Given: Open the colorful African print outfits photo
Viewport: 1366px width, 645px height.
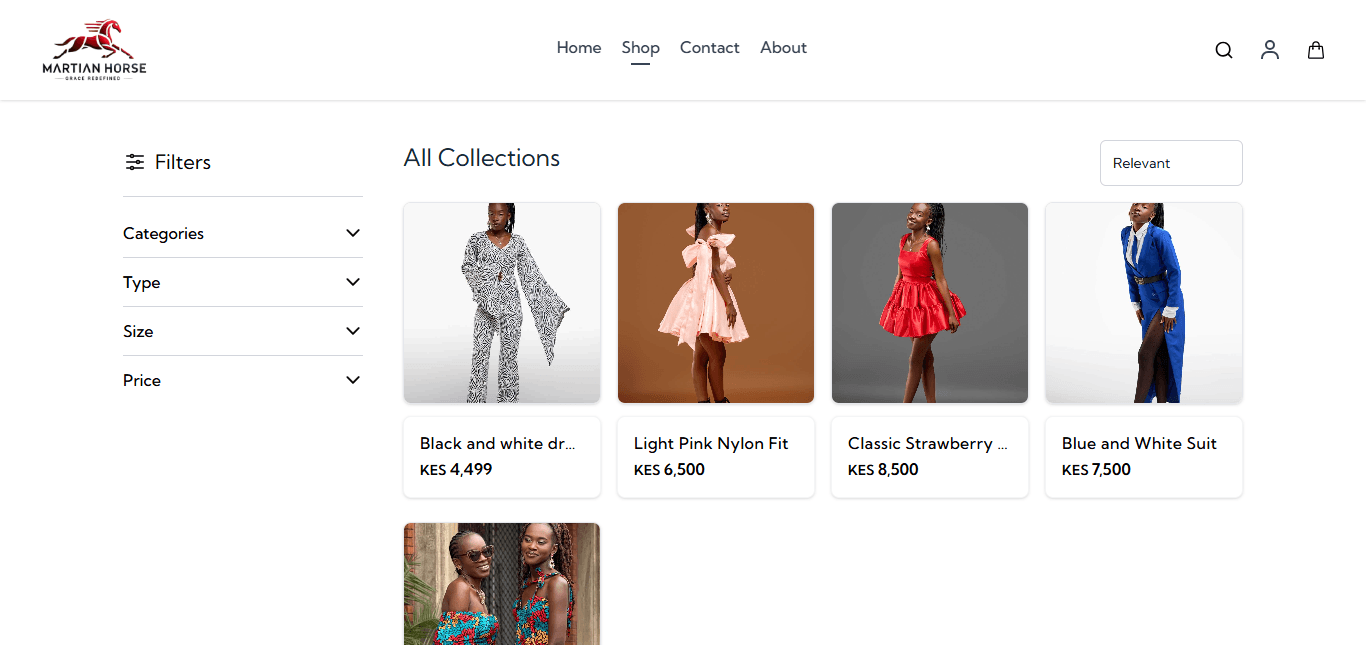Looking at the screenshot, I should click(502, 584).
